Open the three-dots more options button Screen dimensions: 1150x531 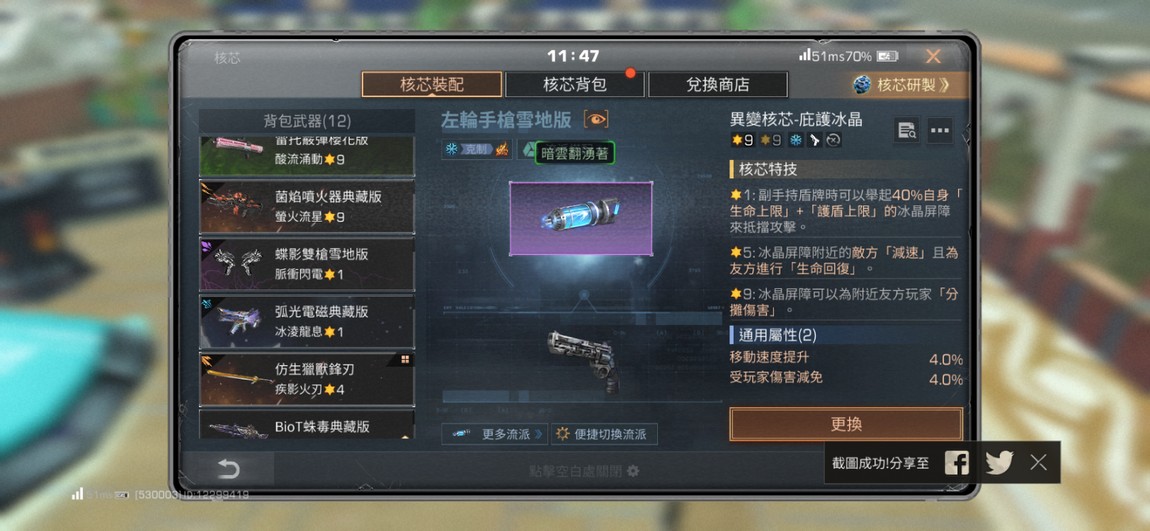coord(940,131)
